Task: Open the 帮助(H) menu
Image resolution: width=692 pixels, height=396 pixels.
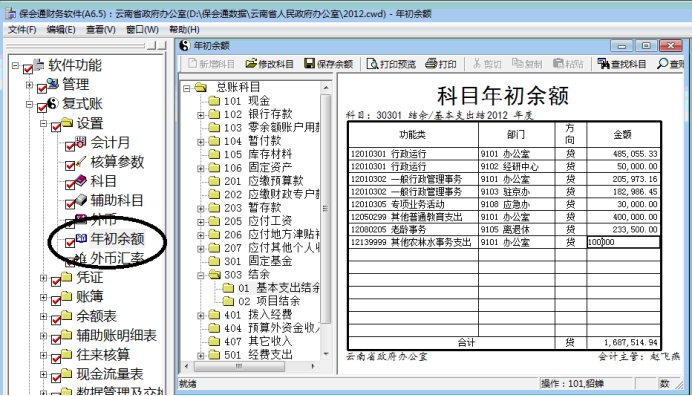Action: [184, 30]
